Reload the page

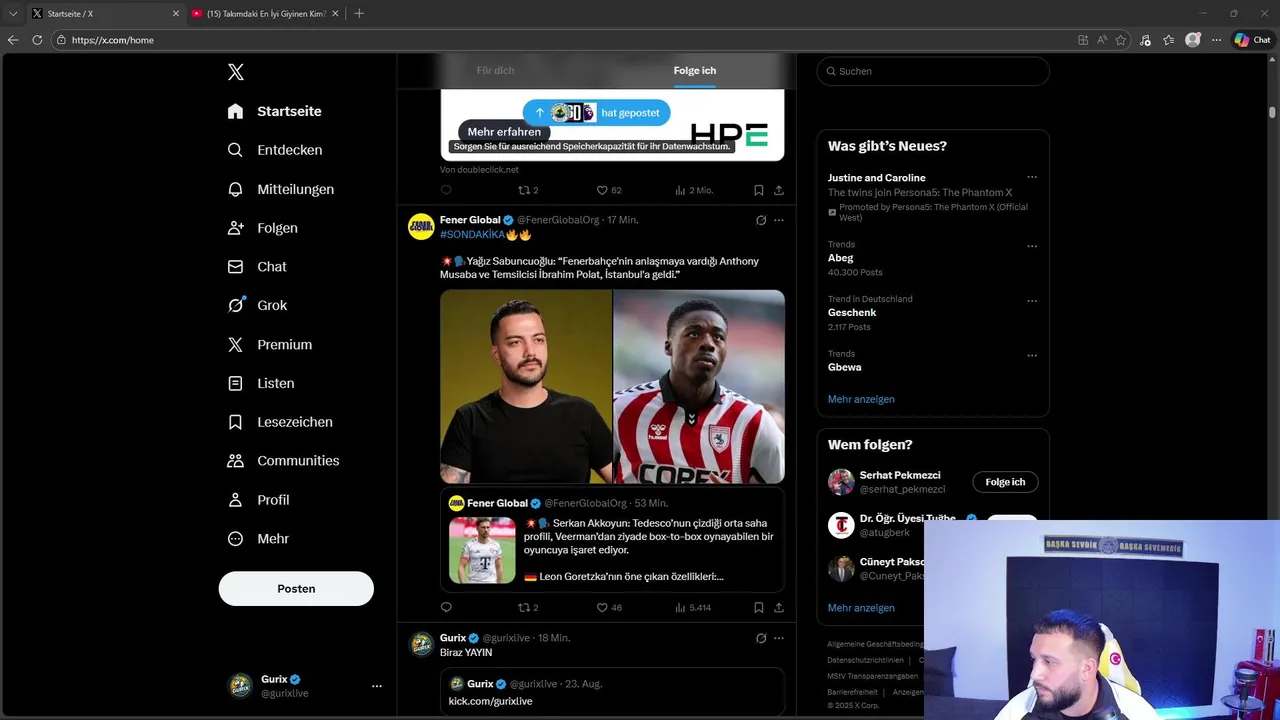pos(37,40)
